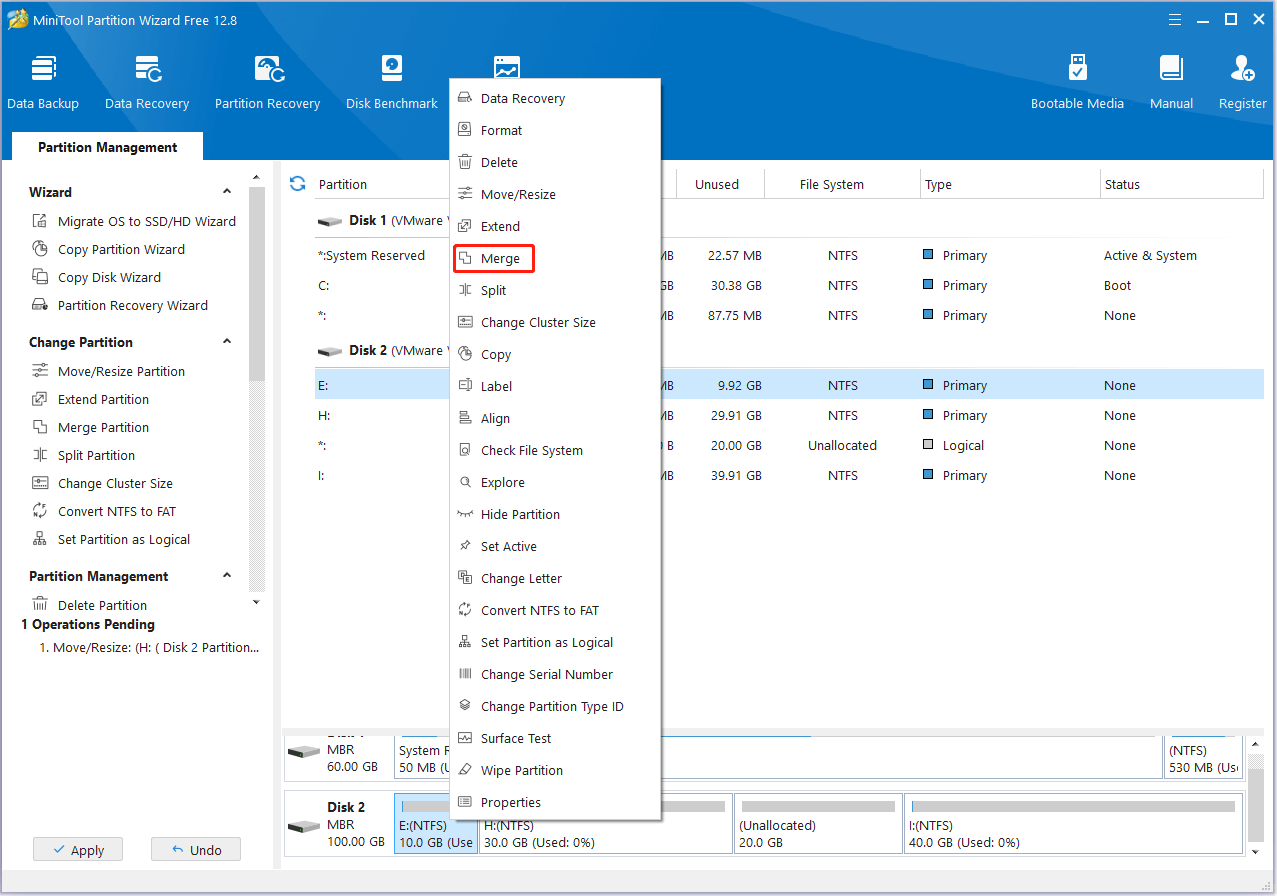The image size is (1277, 896).
Task: Choose Change Letter from the context menu
Action: coord(554,578)
